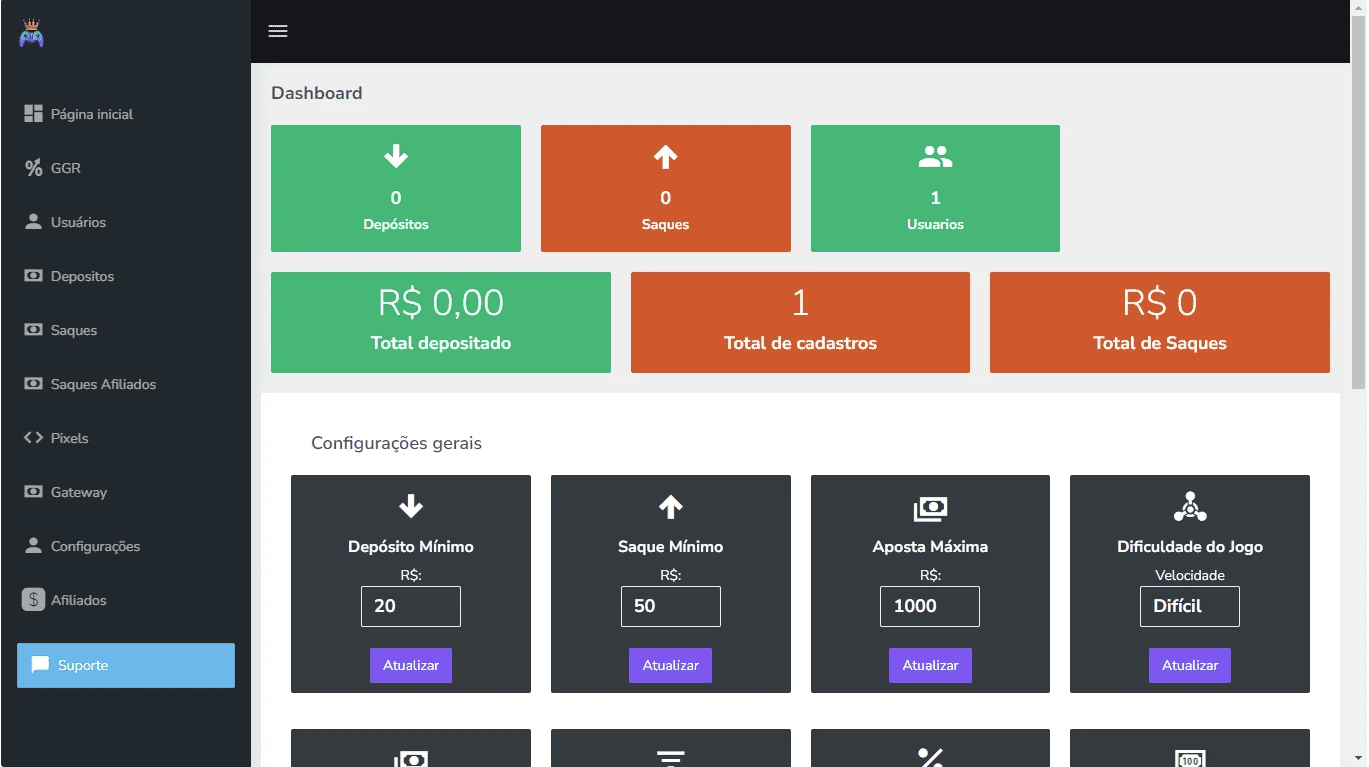Click Atualizar under Aposta Máxima
Viewport: 1369px width, 767px height.
(930, 665)
